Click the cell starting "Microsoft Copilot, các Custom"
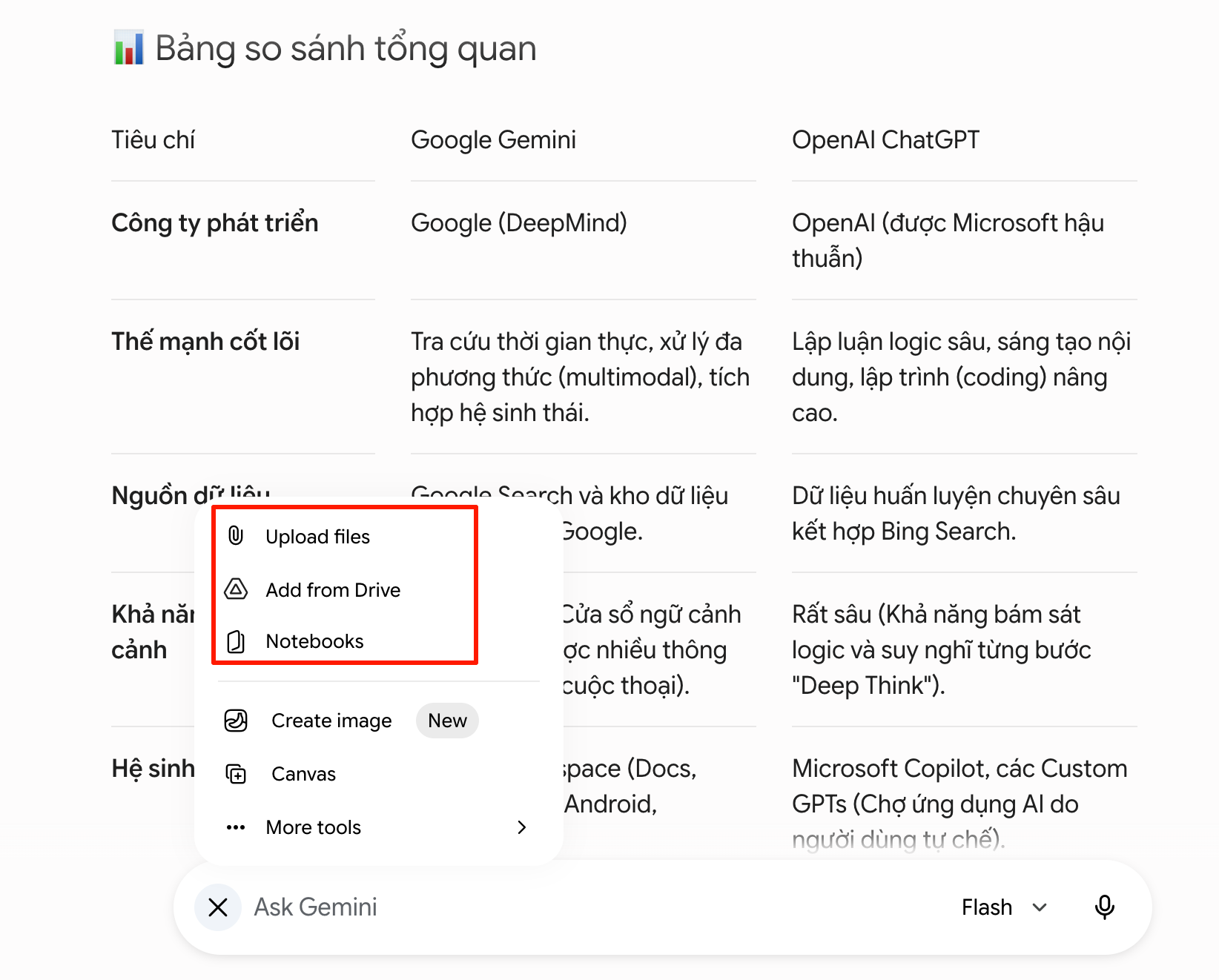Screen dimensions: 1219x980 959,804
